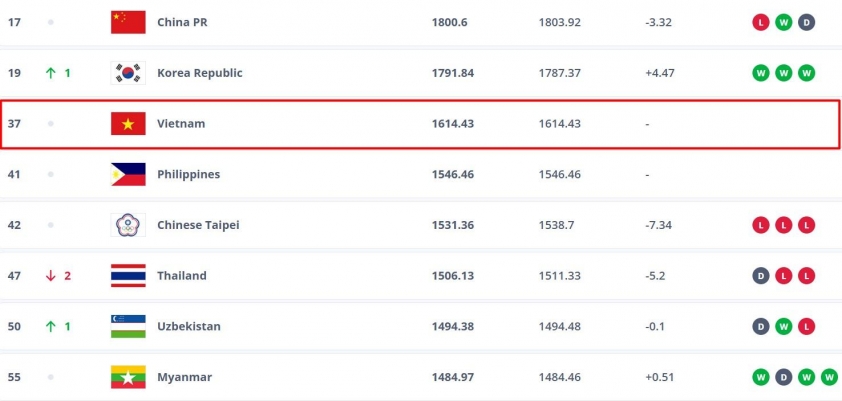
Task: Click the Vietnam flag icon
Action: 128,123
